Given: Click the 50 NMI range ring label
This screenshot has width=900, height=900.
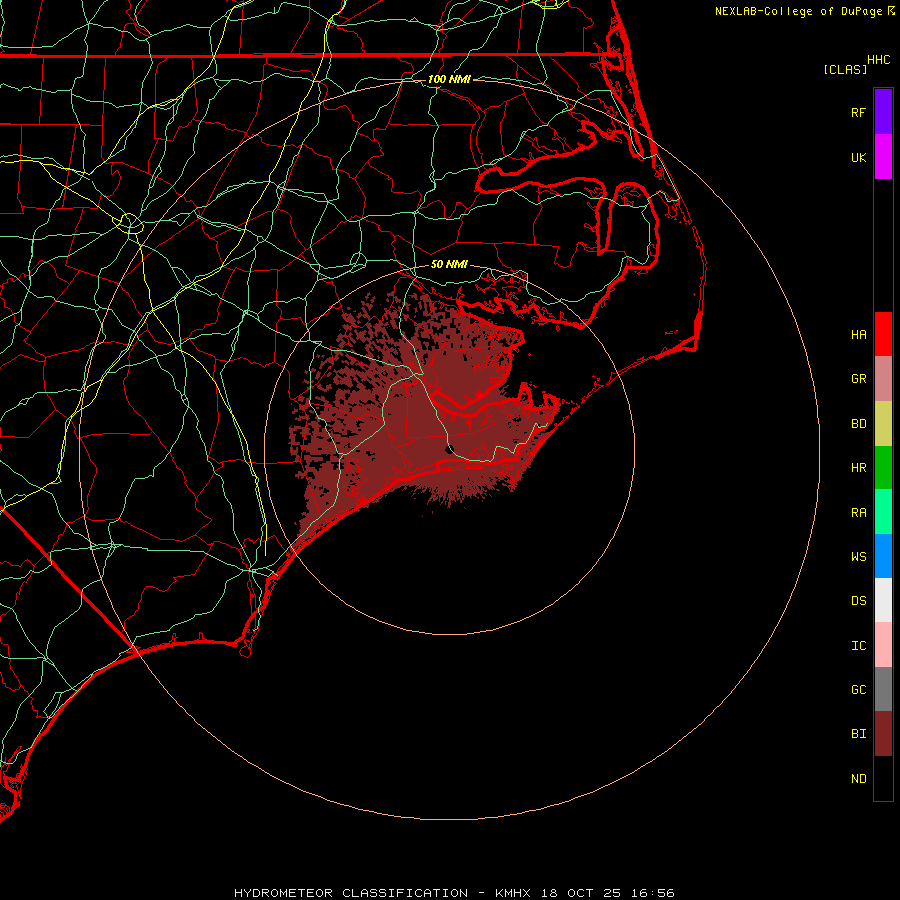Looking at the screenshot, I should pyautogui.click(x=449, y=264).
